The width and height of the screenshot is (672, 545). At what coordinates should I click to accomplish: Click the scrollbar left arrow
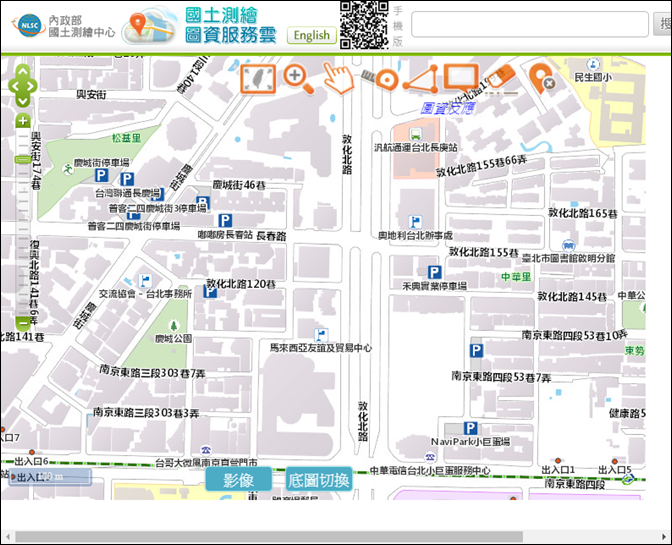point(7,537)
